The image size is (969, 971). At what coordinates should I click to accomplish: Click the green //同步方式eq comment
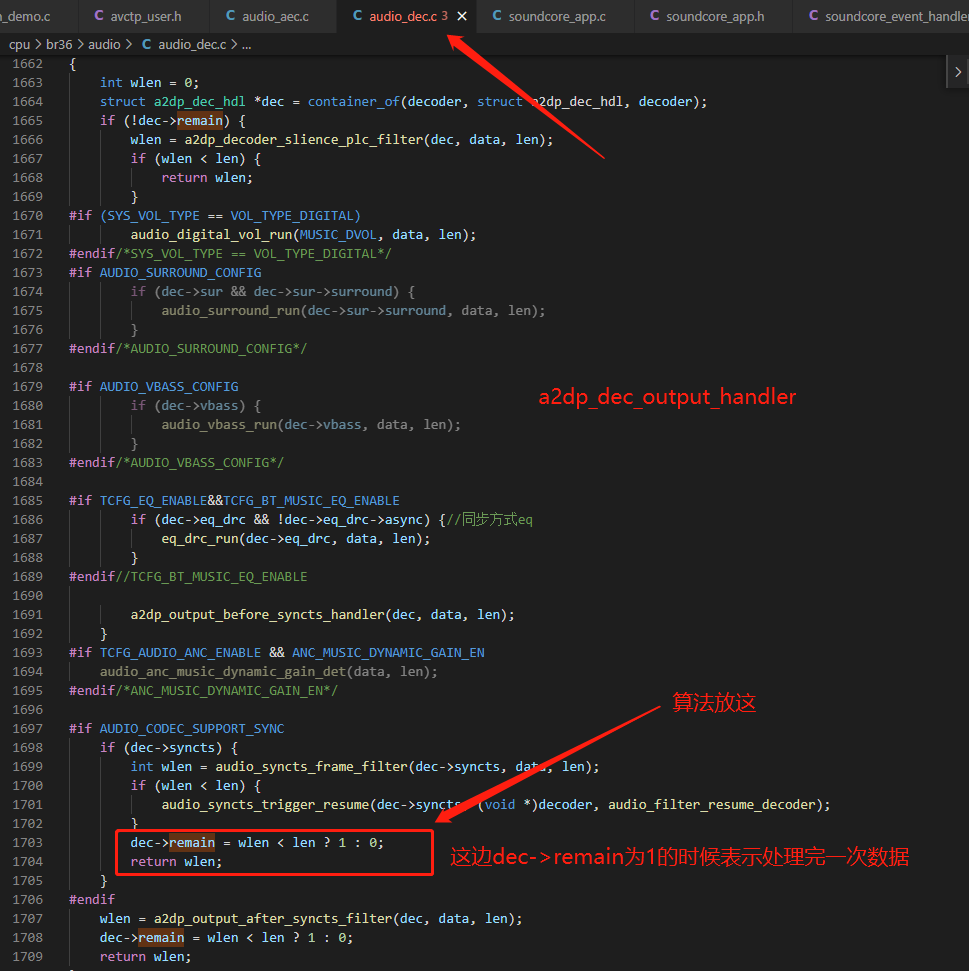tap(490, 520)
